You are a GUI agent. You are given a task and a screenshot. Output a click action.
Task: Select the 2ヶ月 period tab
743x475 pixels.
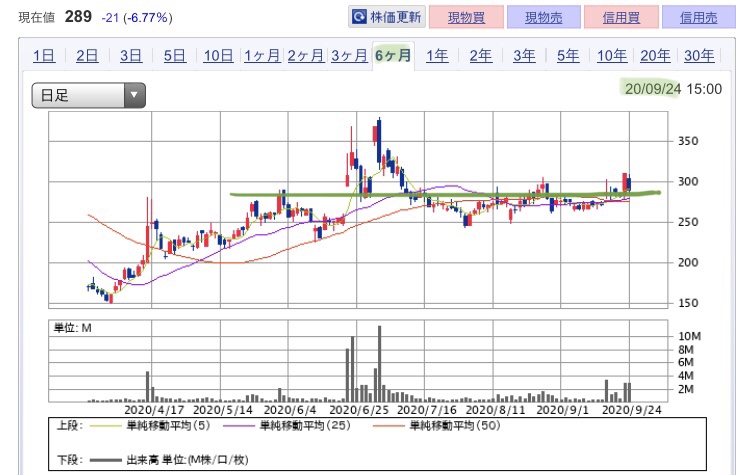click(306, 56)
